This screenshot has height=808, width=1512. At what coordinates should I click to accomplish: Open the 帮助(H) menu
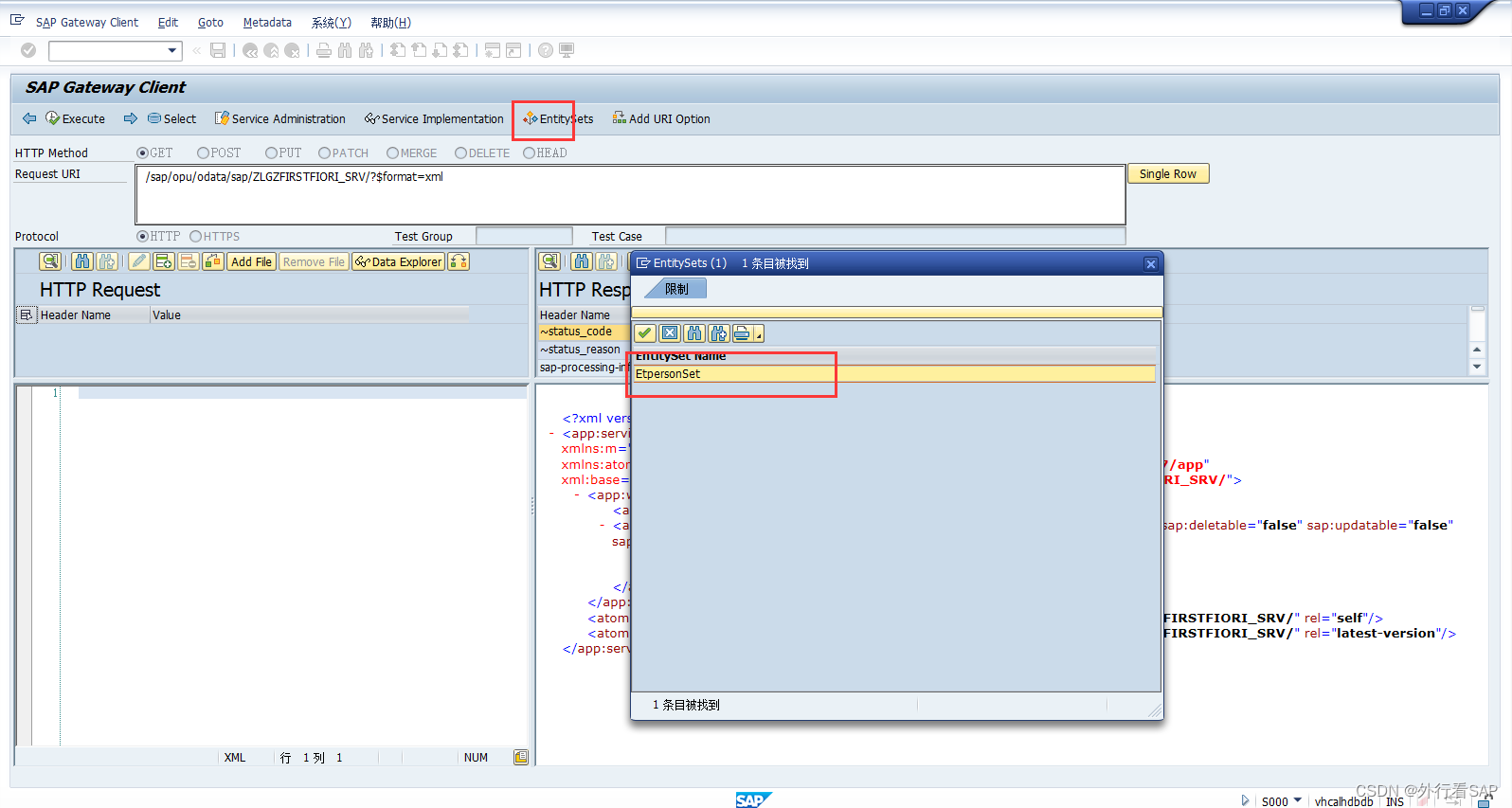pyautogui.click(x=390, y=22)
